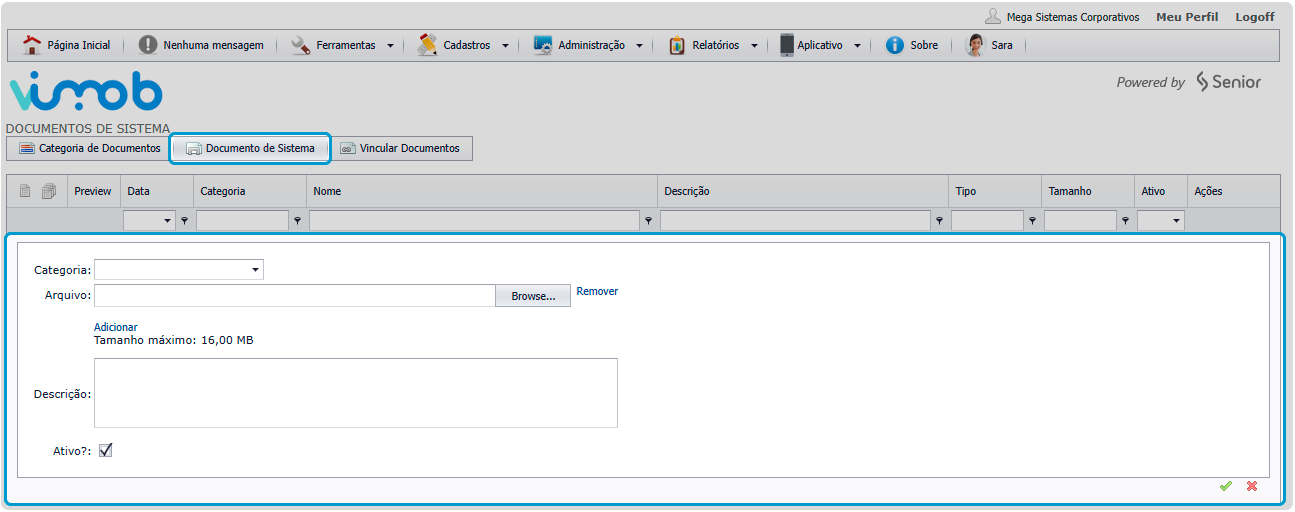This screenshot has width=1295, height=512.
Task: Click the vimob logo
Action: click(x=85, y=91)
